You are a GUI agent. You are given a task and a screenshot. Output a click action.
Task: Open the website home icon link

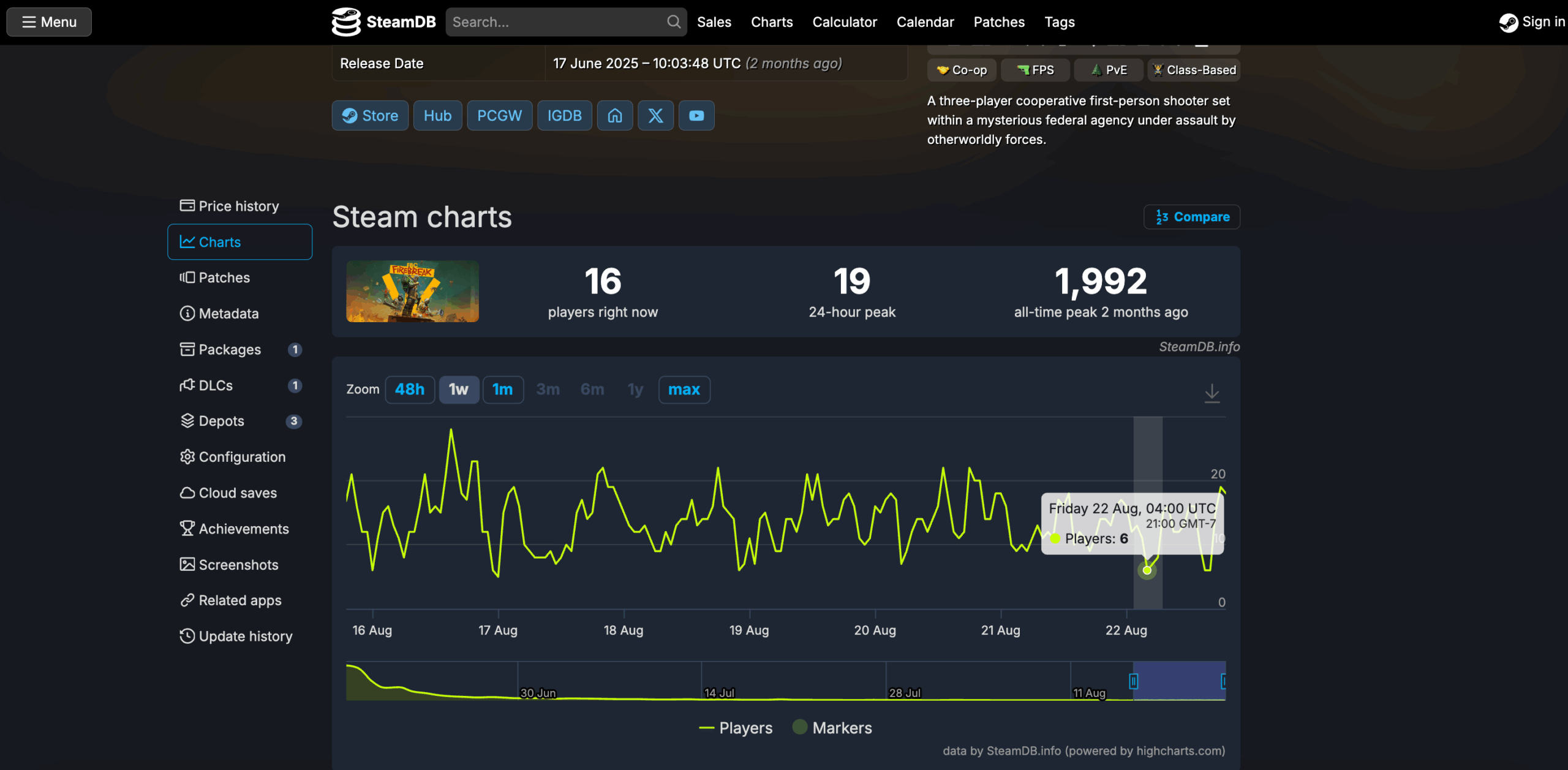pyautogui.click(x=615, y=115)
